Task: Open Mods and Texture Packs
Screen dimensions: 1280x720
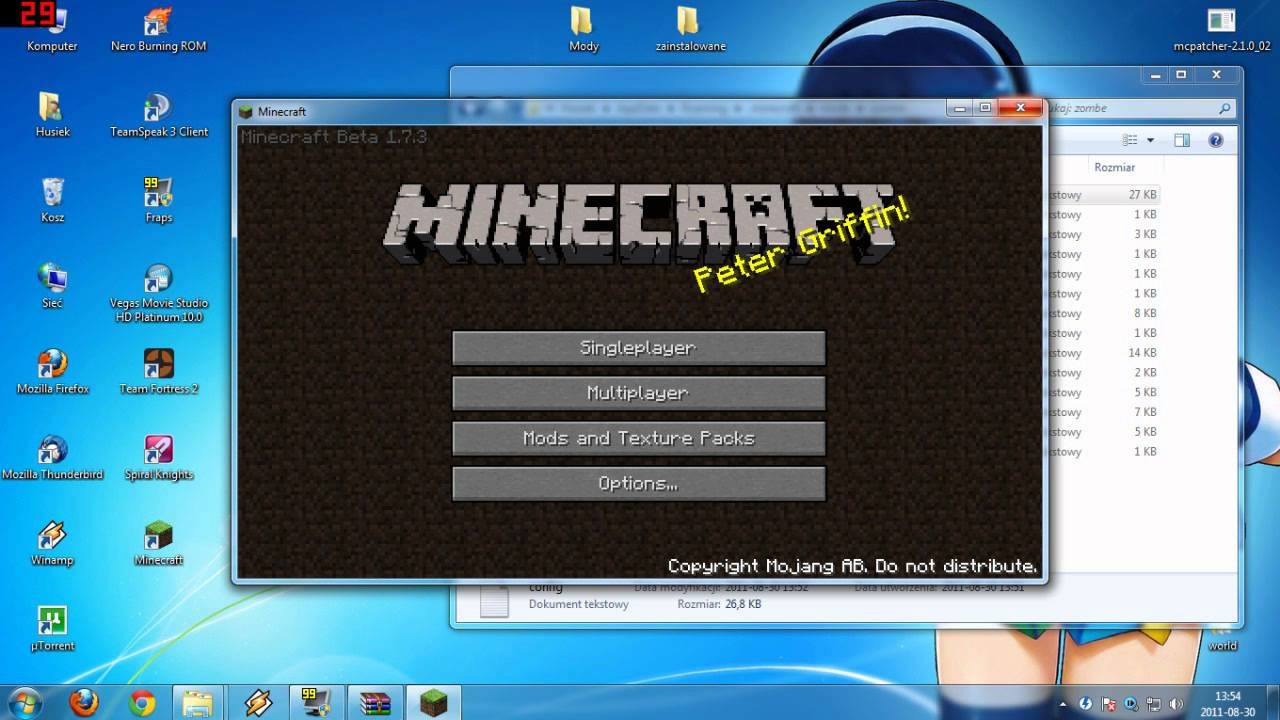Action: tap(638, 438)
